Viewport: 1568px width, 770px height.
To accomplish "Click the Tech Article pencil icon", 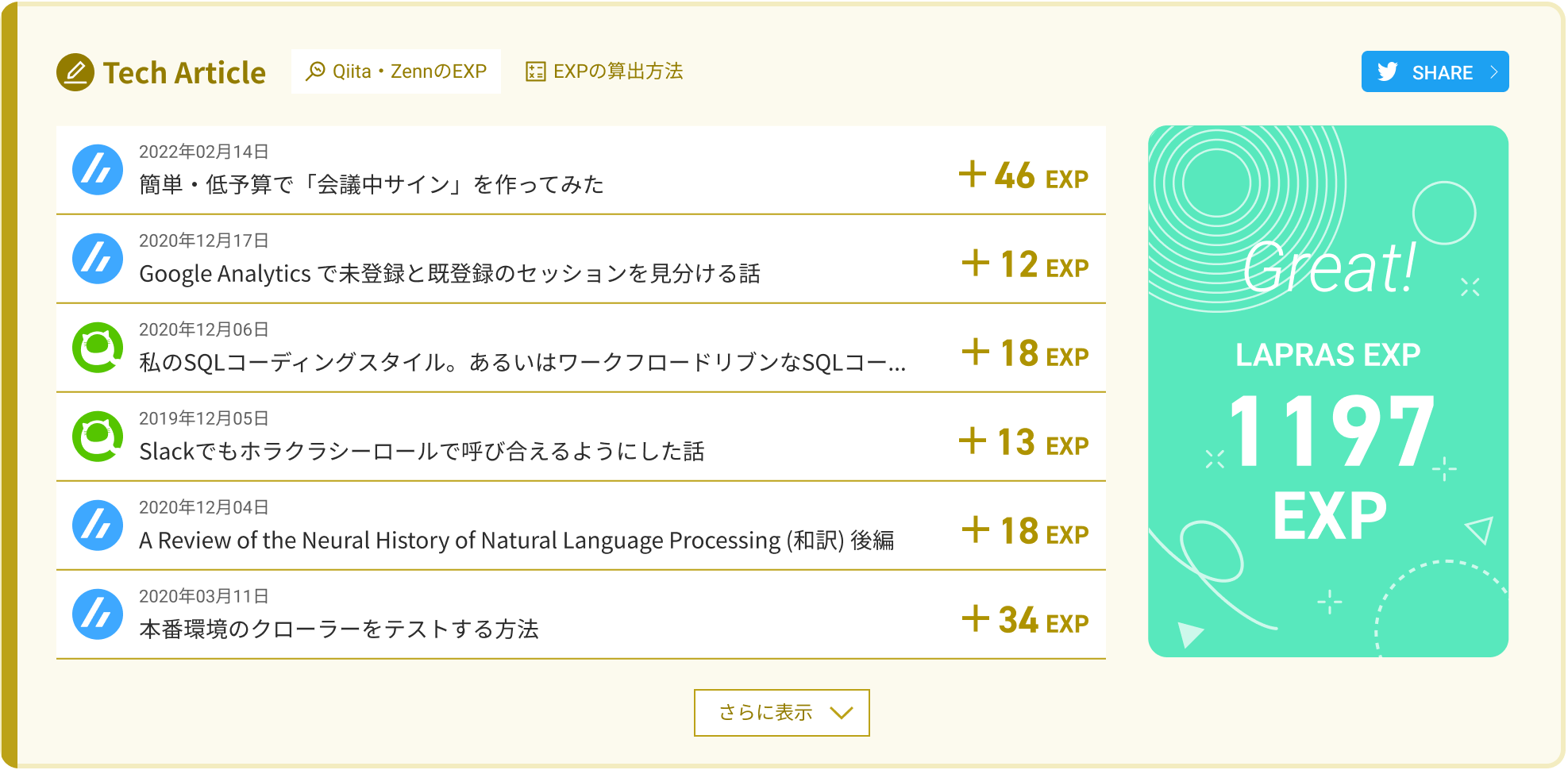I will (76, 71).
